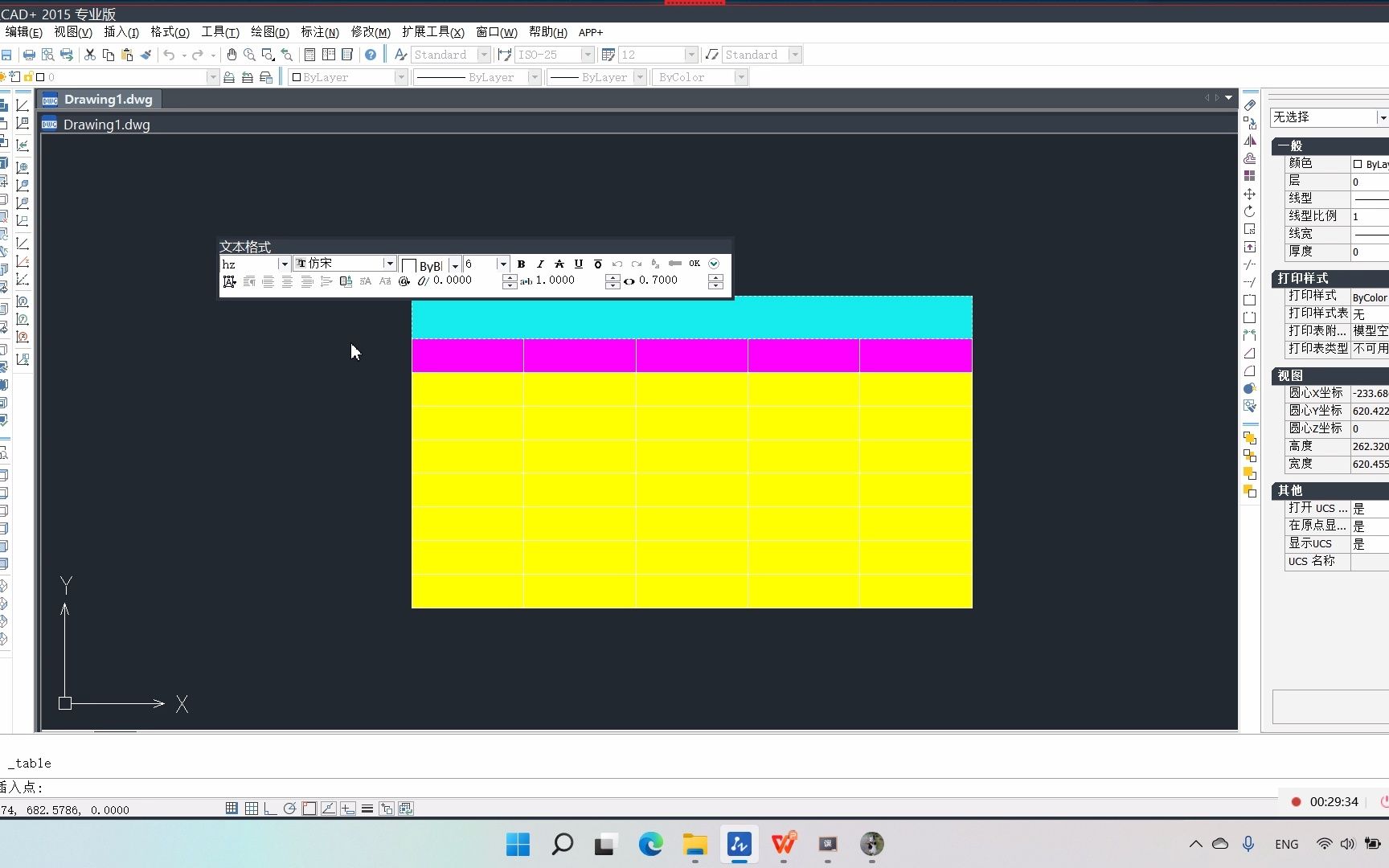Open the text color ByBlock dropdown

(455, 265)
